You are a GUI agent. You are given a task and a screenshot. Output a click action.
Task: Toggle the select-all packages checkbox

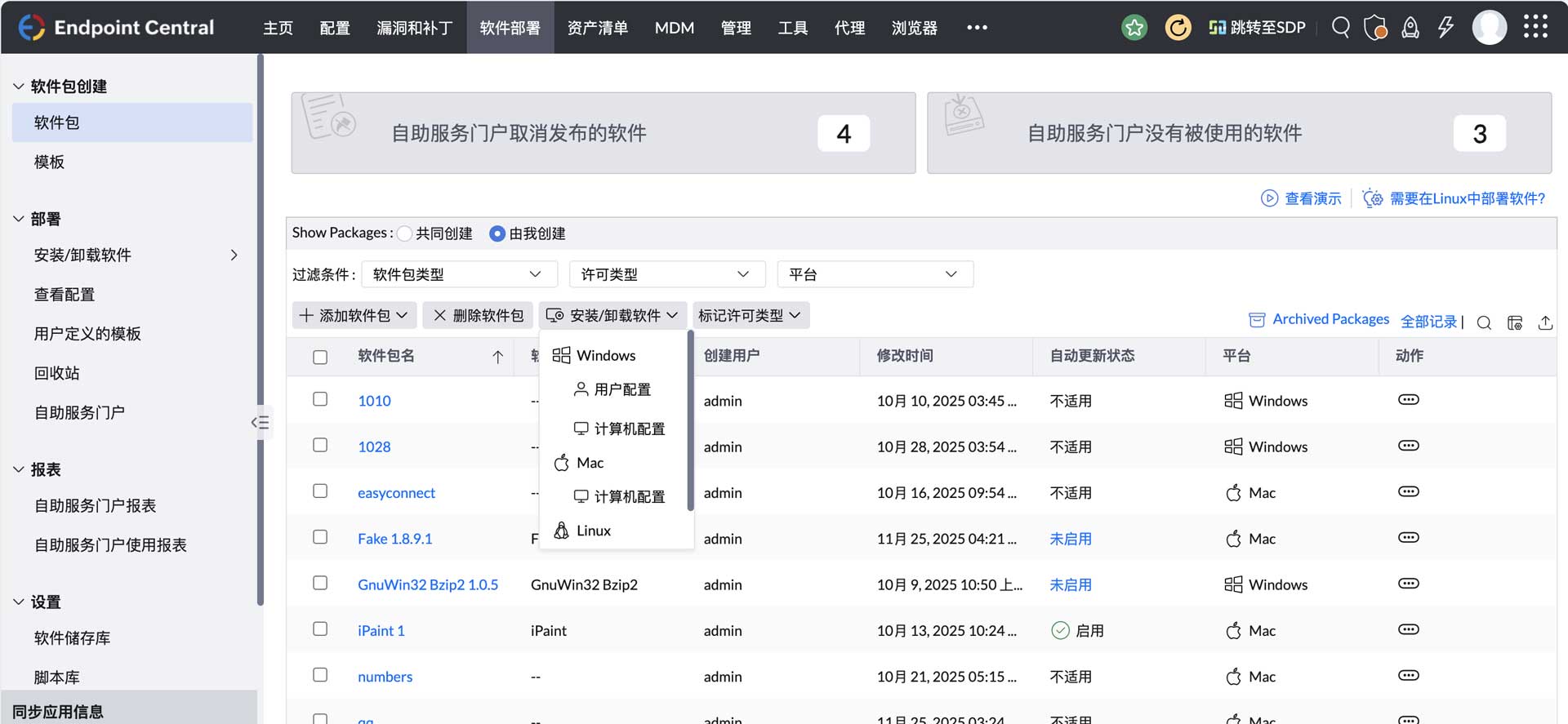point(320,357)
